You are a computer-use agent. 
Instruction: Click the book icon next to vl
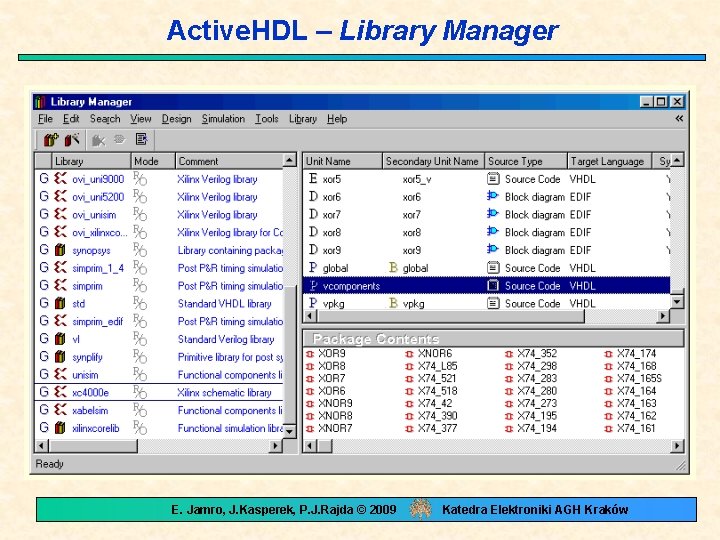(60, 339)
